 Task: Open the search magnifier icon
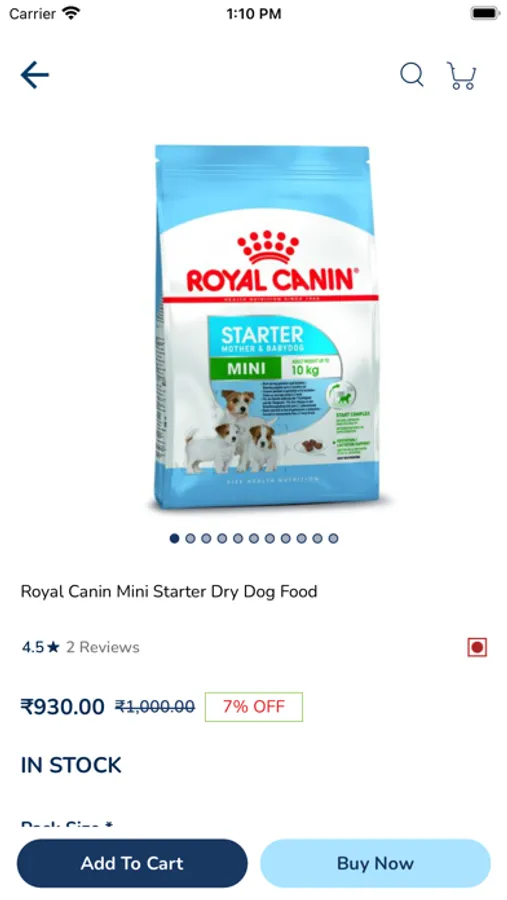click(412, 75)
